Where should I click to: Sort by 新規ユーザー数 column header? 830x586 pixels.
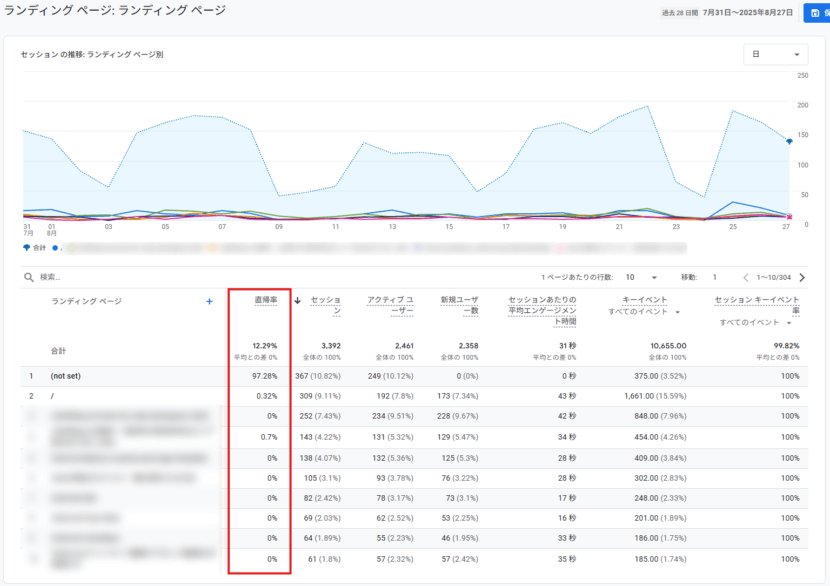(461, 305)
